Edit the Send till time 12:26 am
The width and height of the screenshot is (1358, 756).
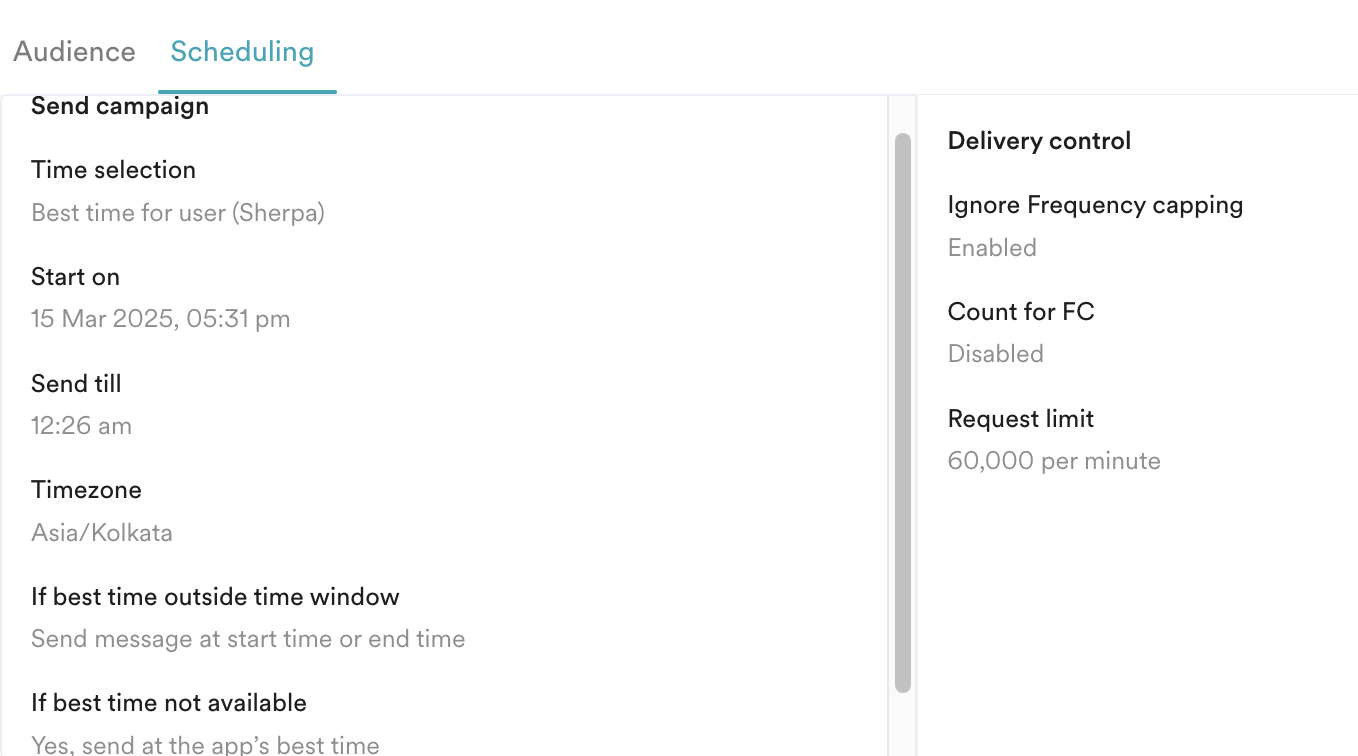point(81,425)
